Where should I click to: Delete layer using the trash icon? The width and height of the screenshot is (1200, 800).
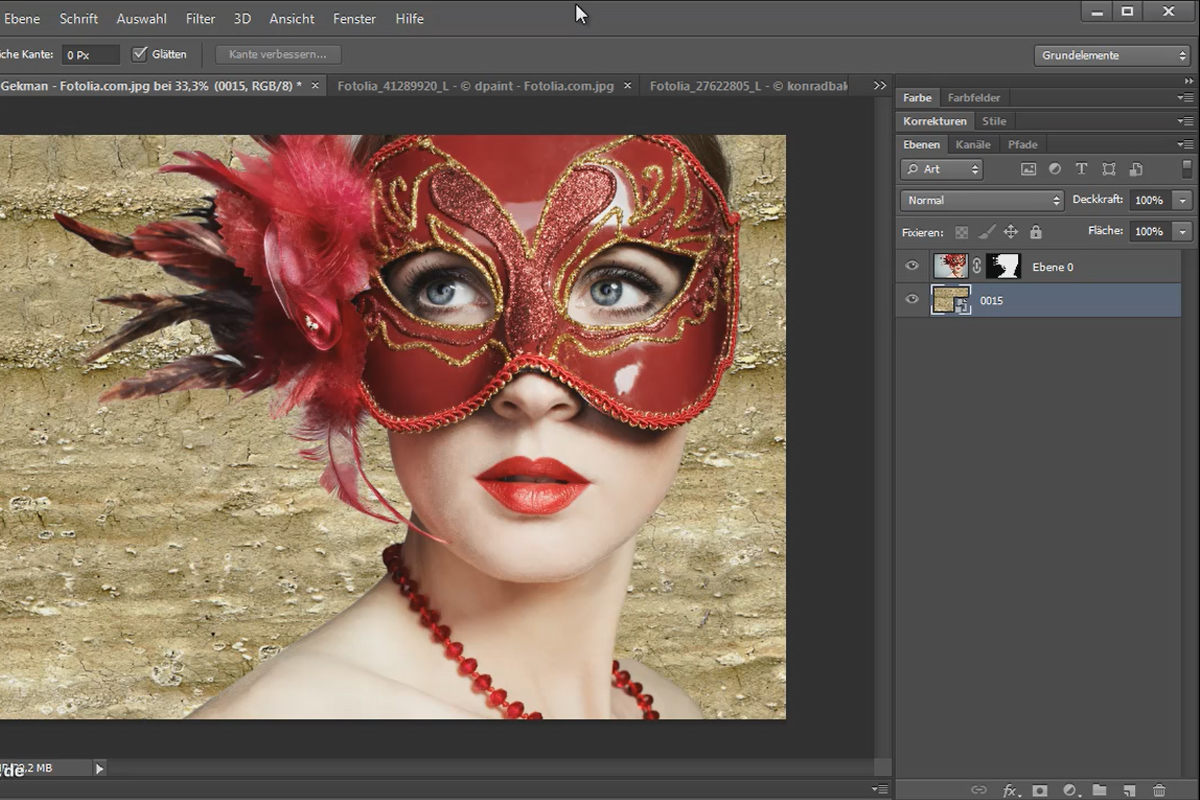(1159, 790)
